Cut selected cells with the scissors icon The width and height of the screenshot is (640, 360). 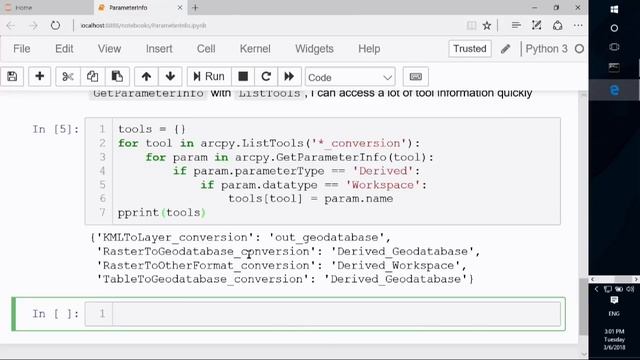click(68, 77)
